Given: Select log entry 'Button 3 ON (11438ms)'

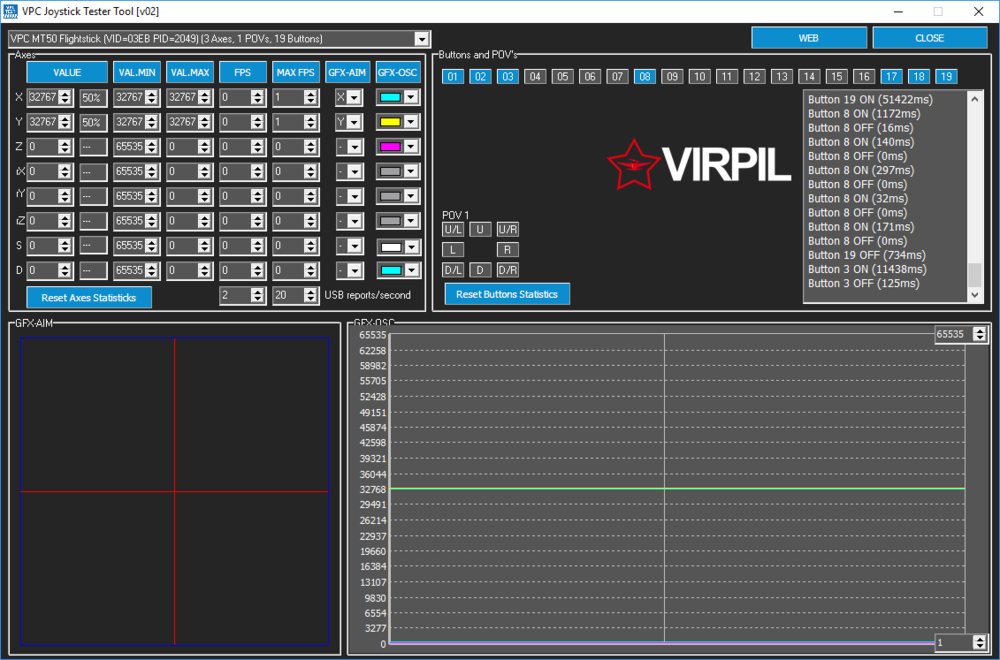Looking at the screenshot, I should pos(867,269).
